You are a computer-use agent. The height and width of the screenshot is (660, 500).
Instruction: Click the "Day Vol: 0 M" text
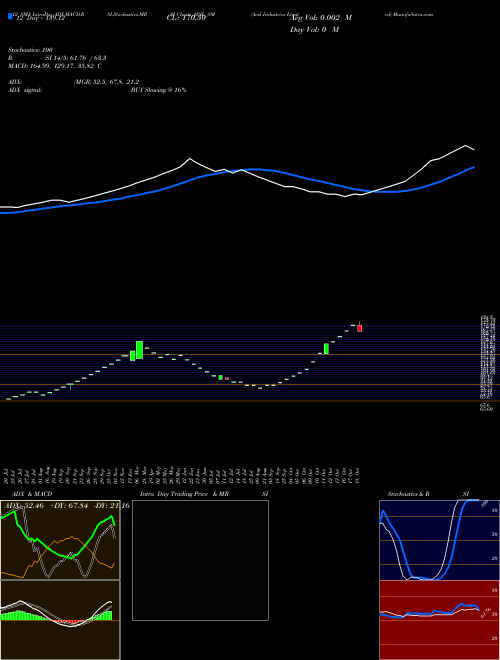click(314, 30)
